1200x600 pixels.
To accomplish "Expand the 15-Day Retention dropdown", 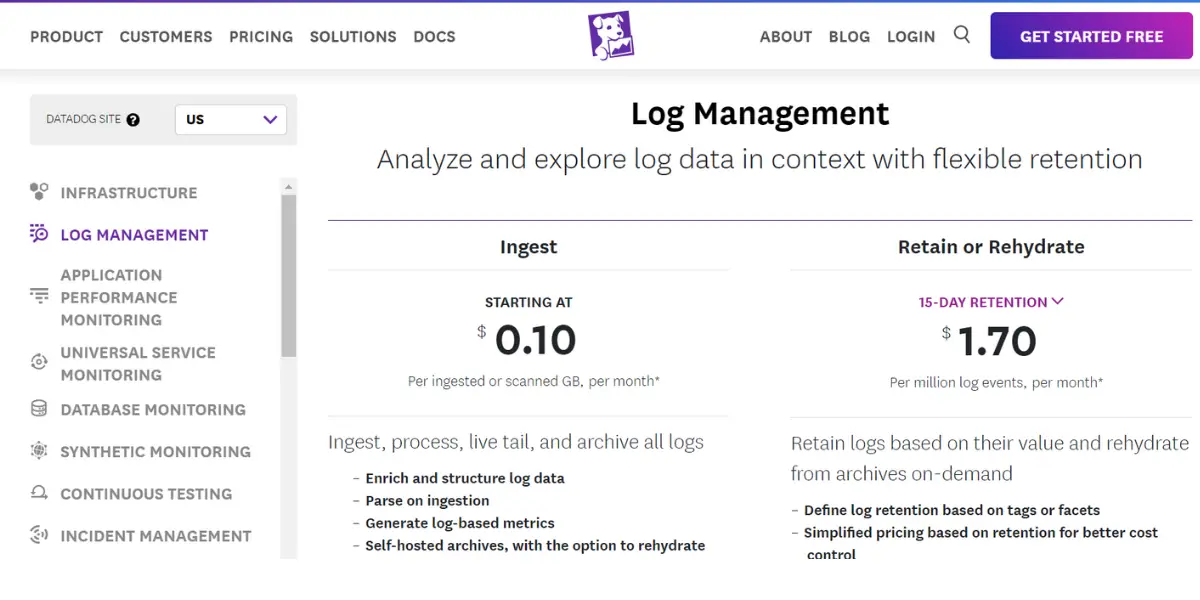I will pyautogui.click(x=991, y=302).
